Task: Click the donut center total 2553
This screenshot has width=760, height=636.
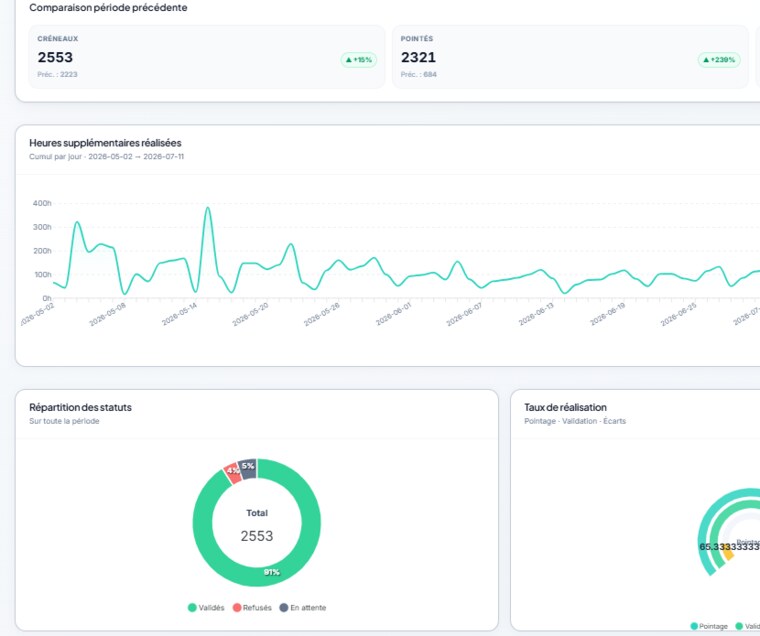Action: [257, 536]
